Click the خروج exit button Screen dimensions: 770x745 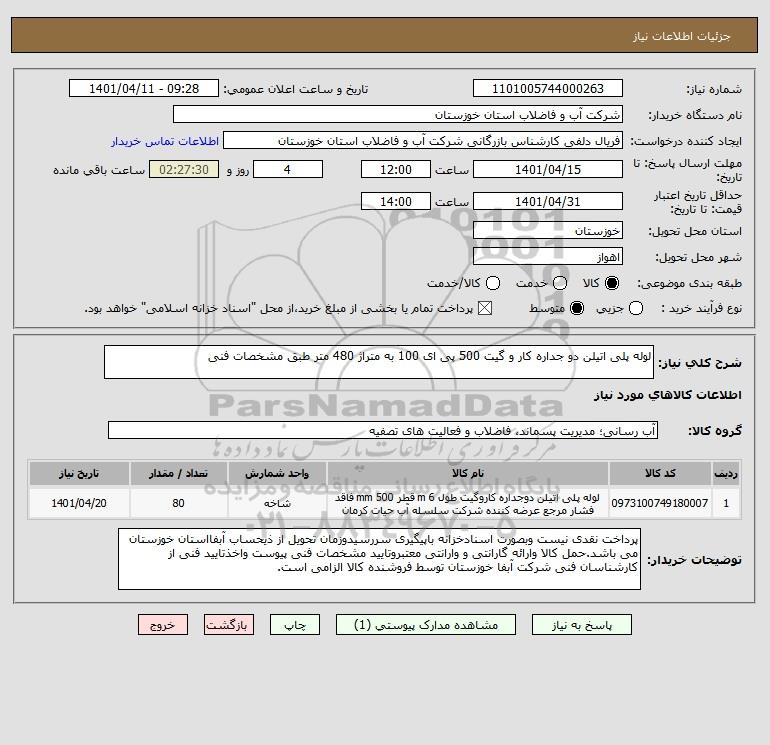tap(163, 625)
